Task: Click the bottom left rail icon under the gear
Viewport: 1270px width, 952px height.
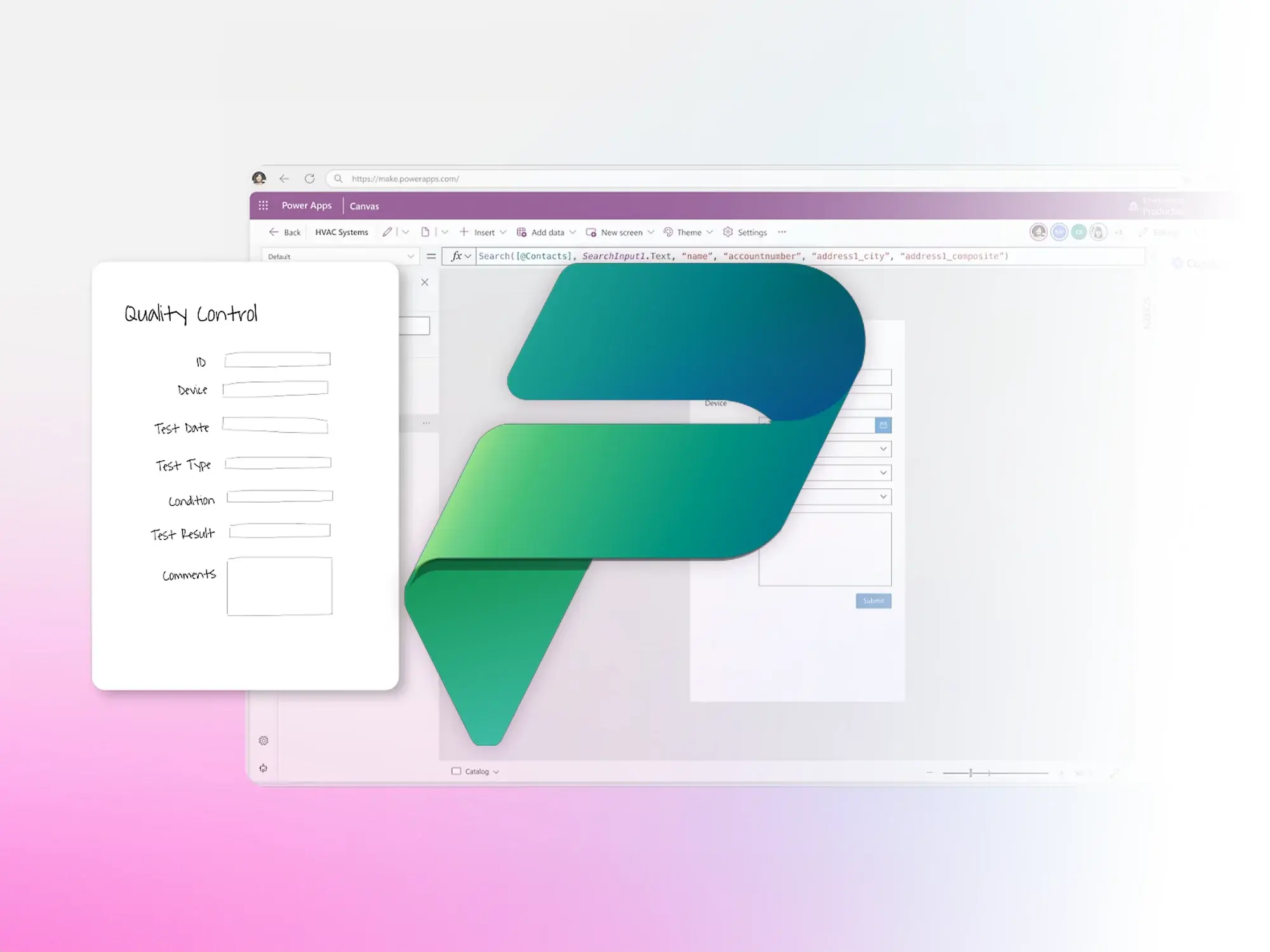Action: pos(264,769)
